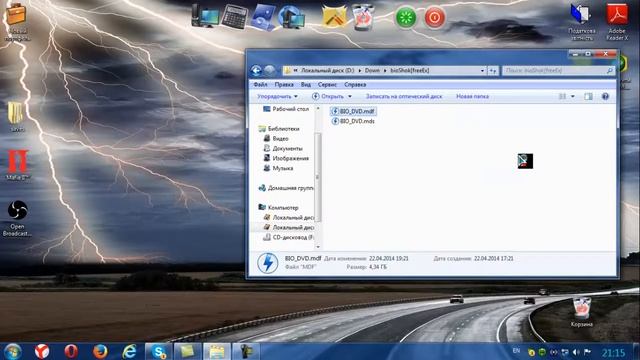Open the view options dropdown arrow

click(573, 96)
